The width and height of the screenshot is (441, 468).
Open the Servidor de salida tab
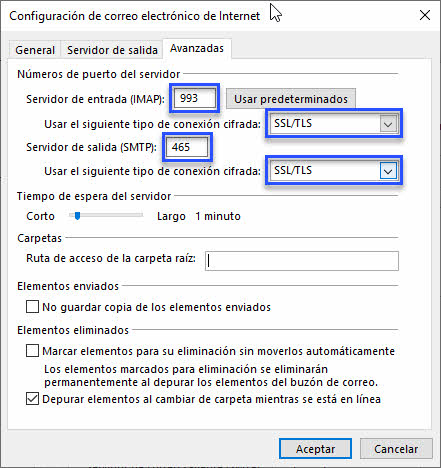pyautogui.click(x=112, y=50)
